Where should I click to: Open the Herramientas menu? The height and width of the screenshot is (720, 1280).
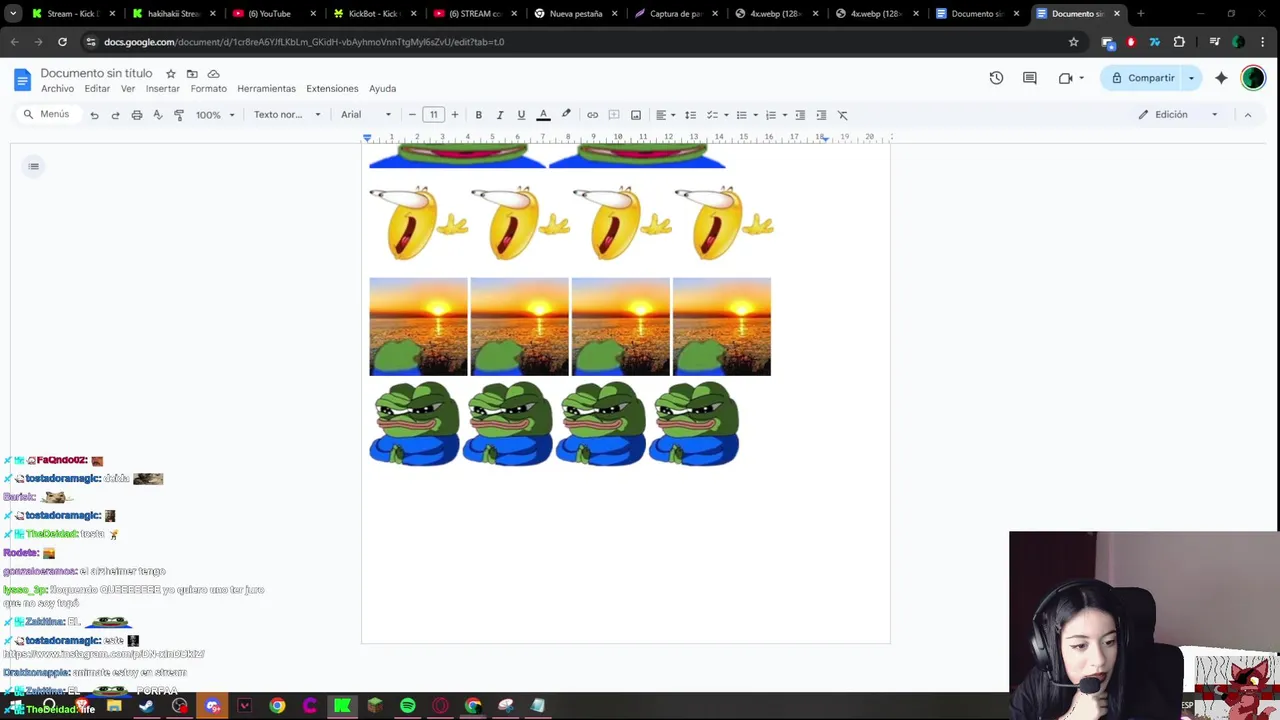266,89
